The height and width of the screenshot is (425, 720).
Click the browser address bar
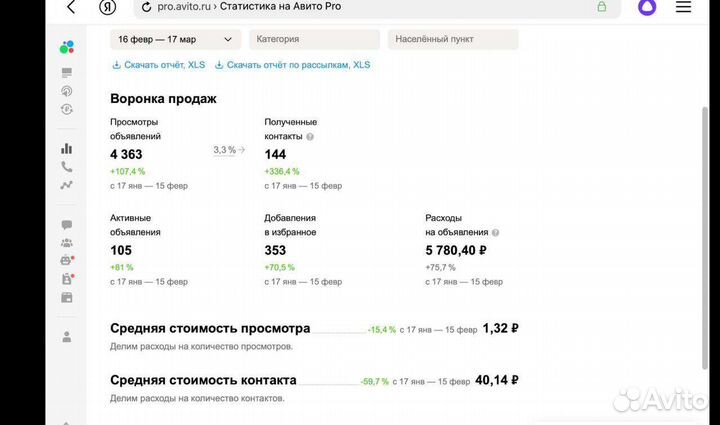click(377, 7)
